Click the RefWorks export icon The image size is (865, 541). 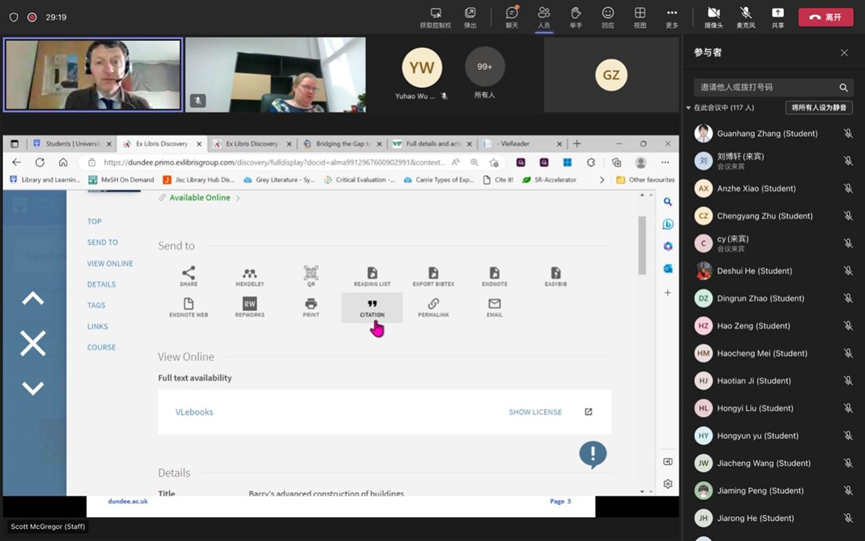point(249,304)
